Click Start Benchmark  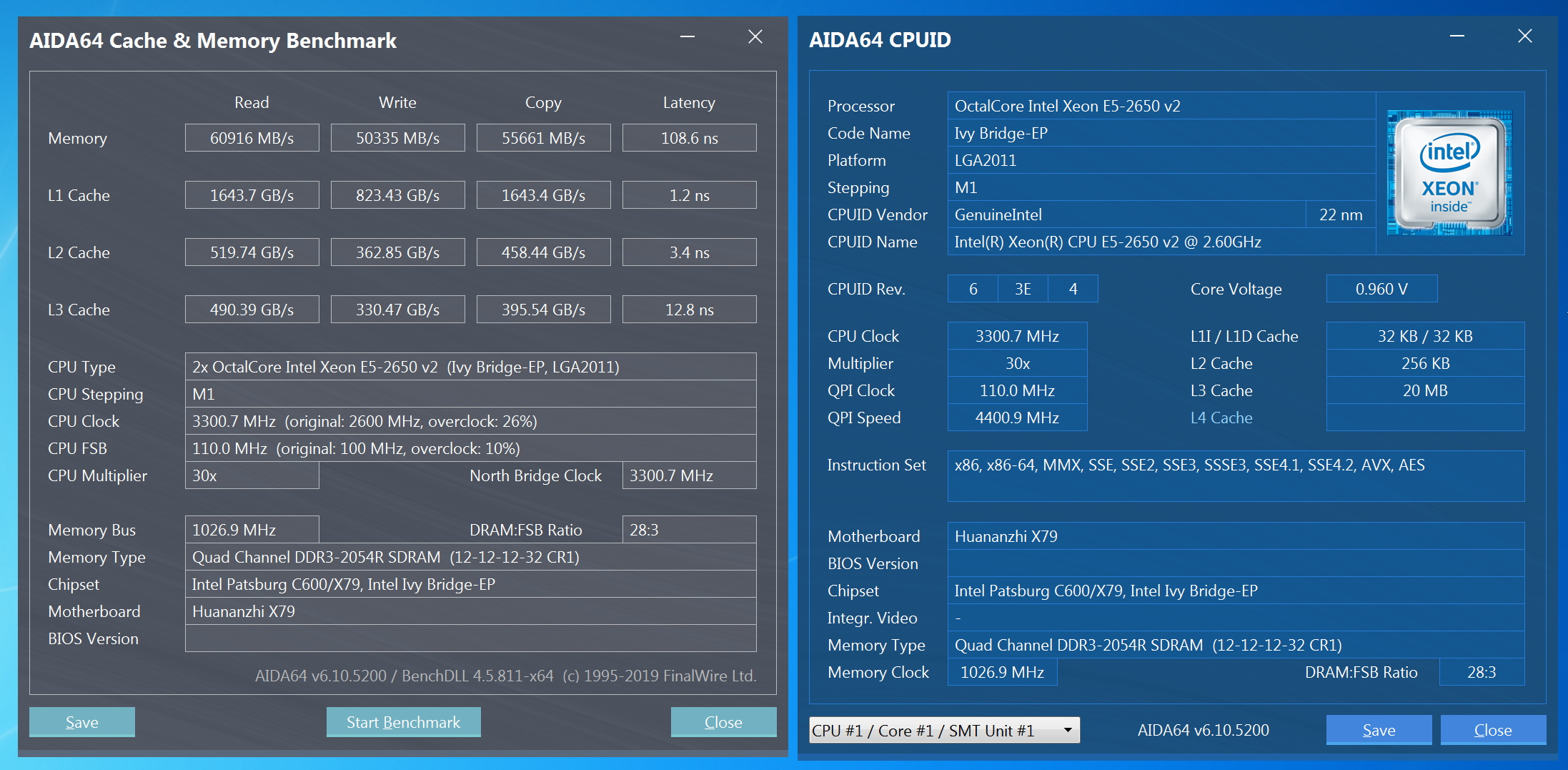(404, 722)
